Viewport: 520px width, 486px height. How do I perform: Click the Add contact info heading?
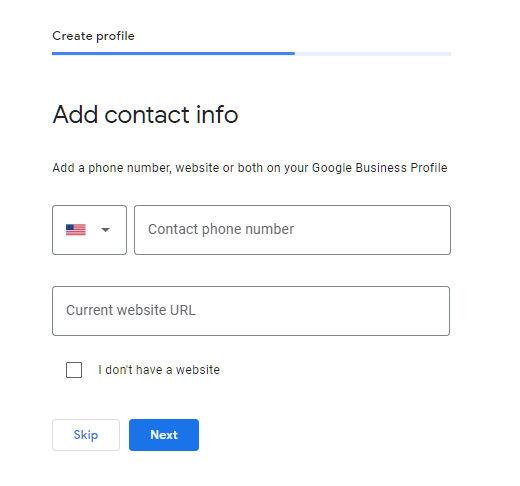[145, 114]
